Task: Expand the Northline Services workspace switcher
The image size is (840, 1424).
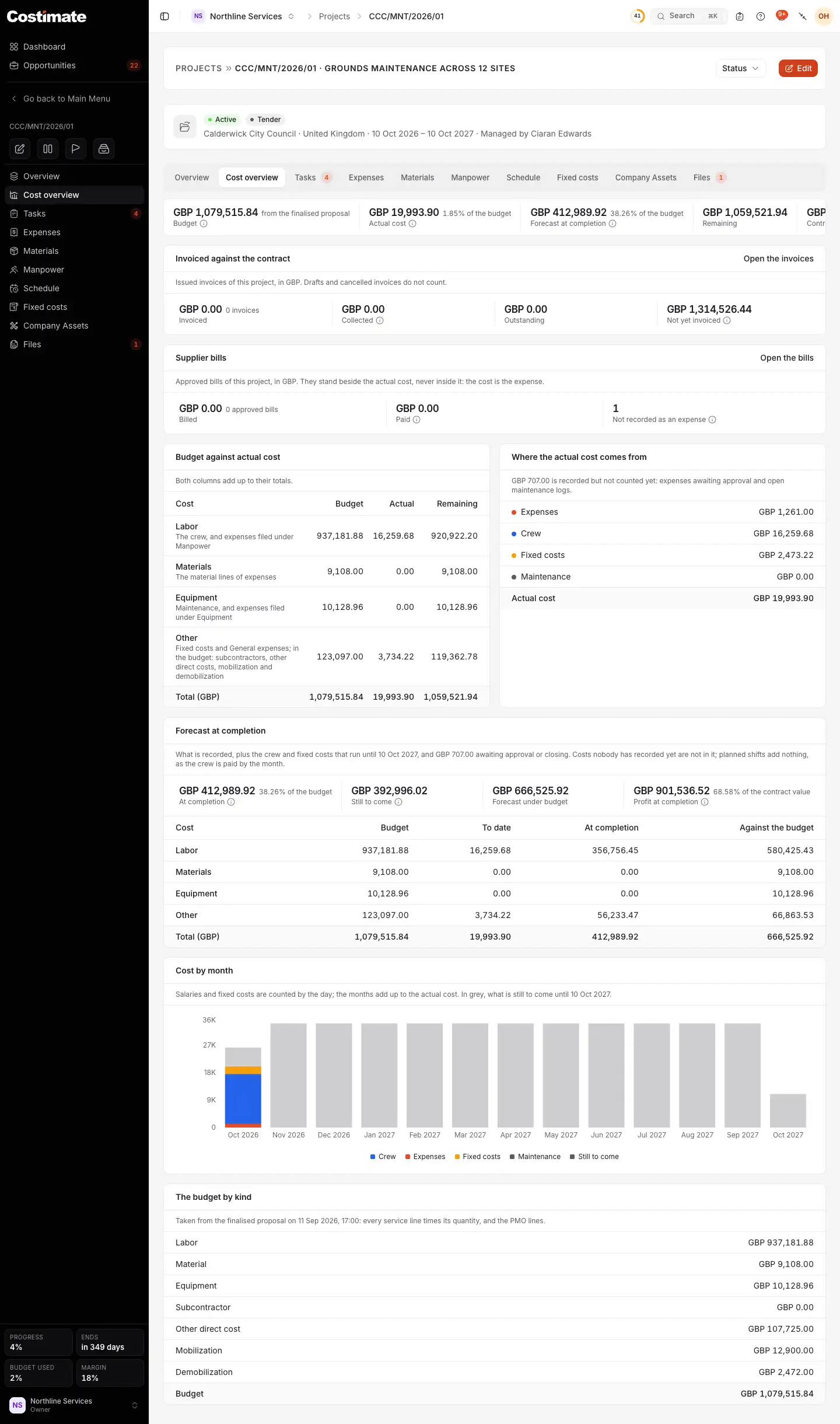Action: coord(244,16)
